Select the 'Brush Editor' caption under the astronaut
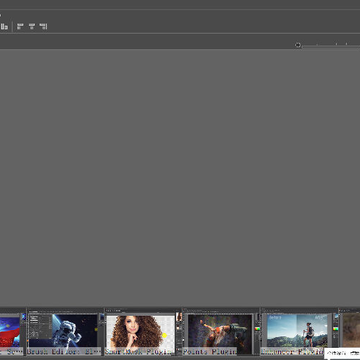The width and height of the screenshot is (360, 360). 64,351
